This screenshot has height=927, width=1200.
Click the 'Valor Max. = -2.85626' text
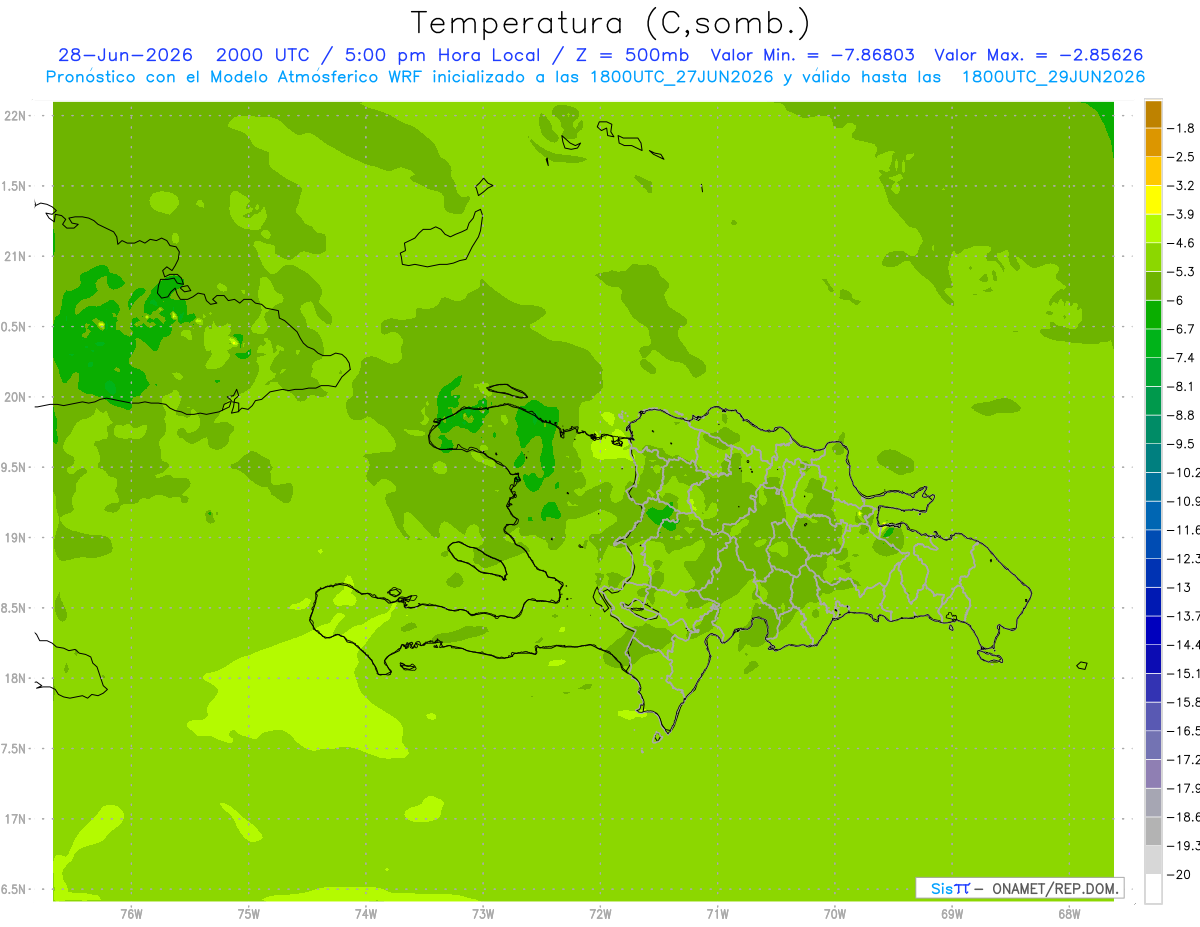click(x=1038, y=55)
